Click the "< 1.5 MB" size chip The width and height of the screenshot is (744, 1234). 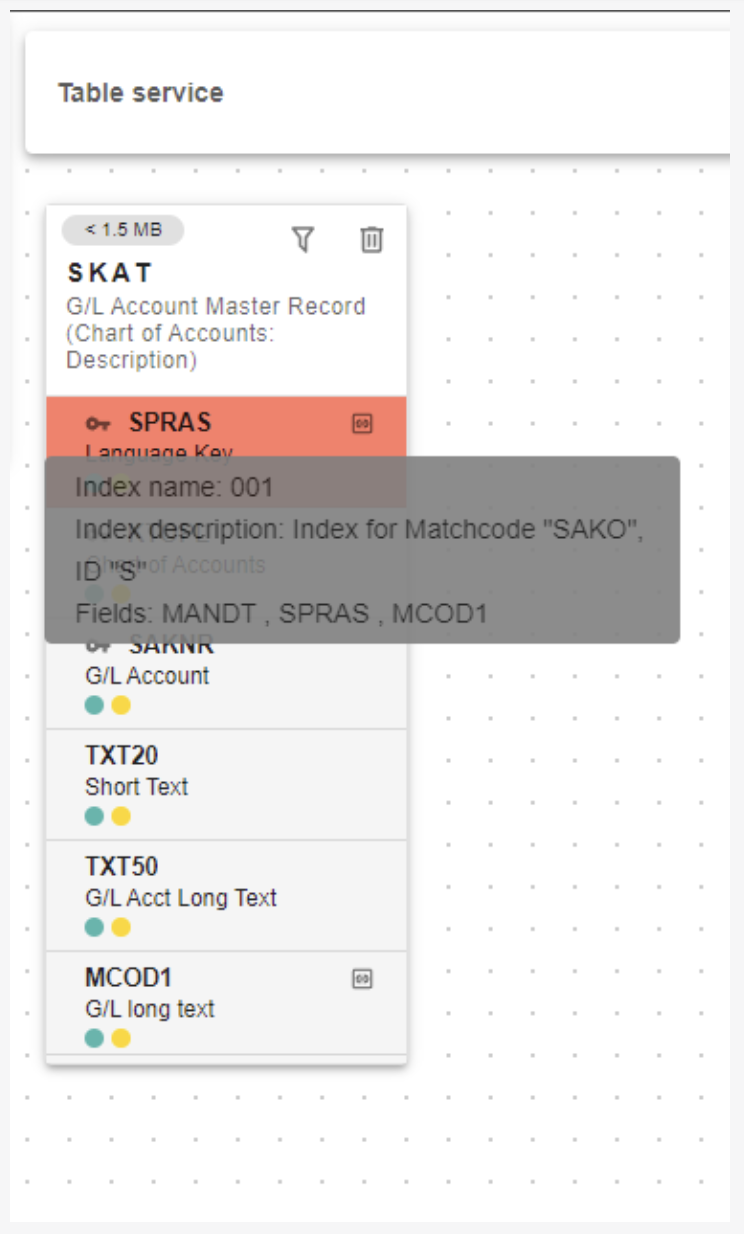(123, 230)
